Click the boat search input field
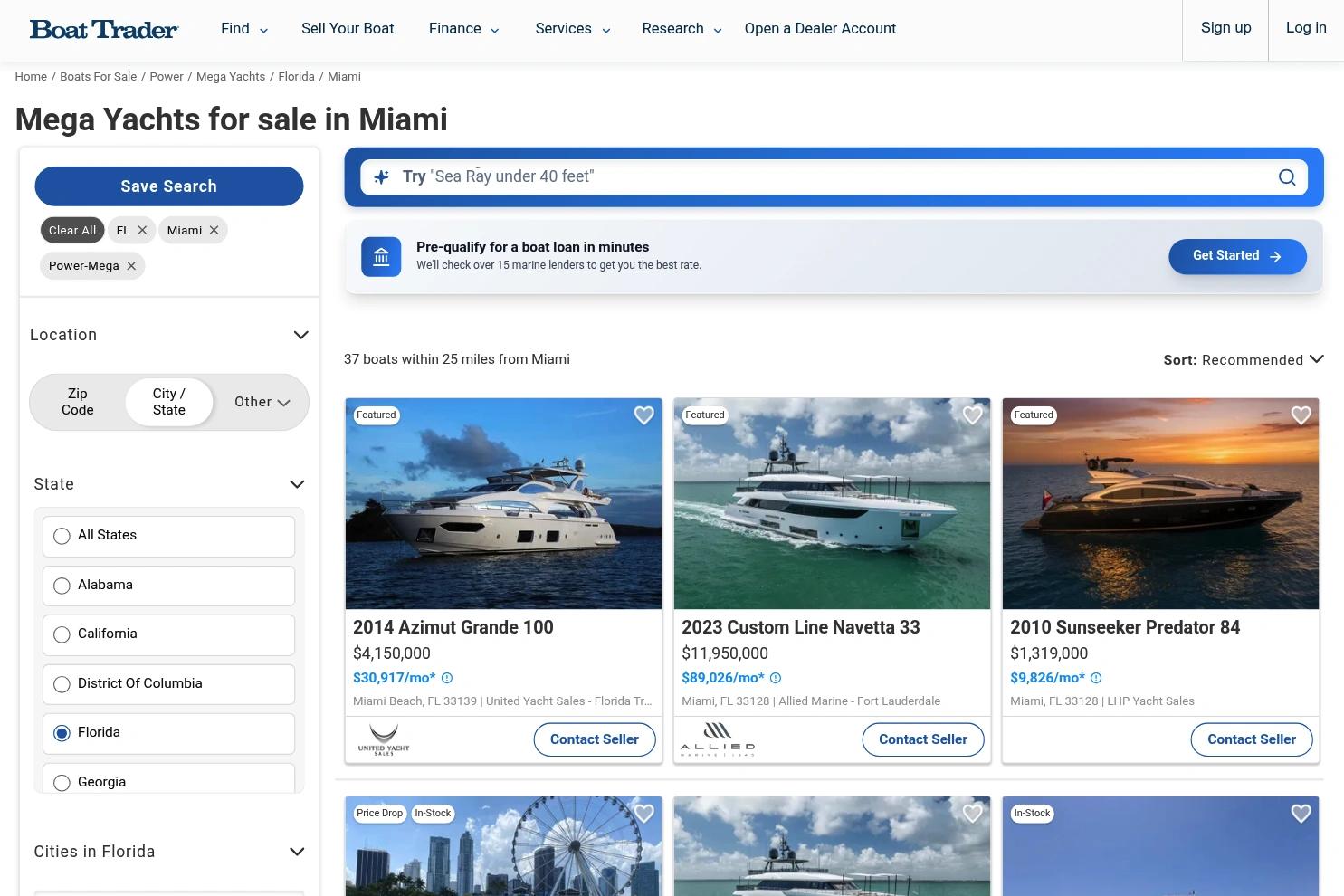The image size is (1344, 896). pos(834,177)
